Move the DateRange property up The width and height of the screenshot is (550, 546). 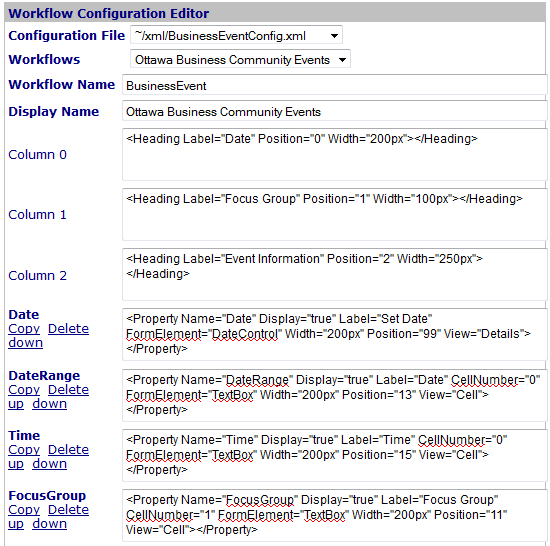click(16, 404)
